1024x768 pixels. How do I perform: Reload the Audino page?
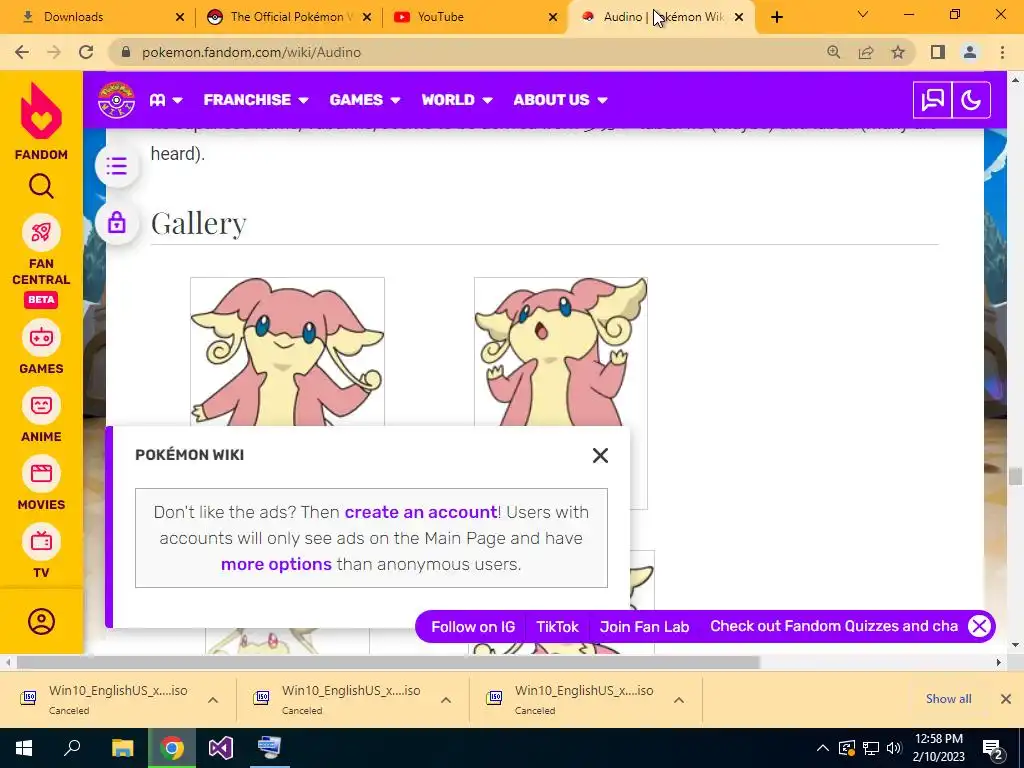[x=86, y=52]
